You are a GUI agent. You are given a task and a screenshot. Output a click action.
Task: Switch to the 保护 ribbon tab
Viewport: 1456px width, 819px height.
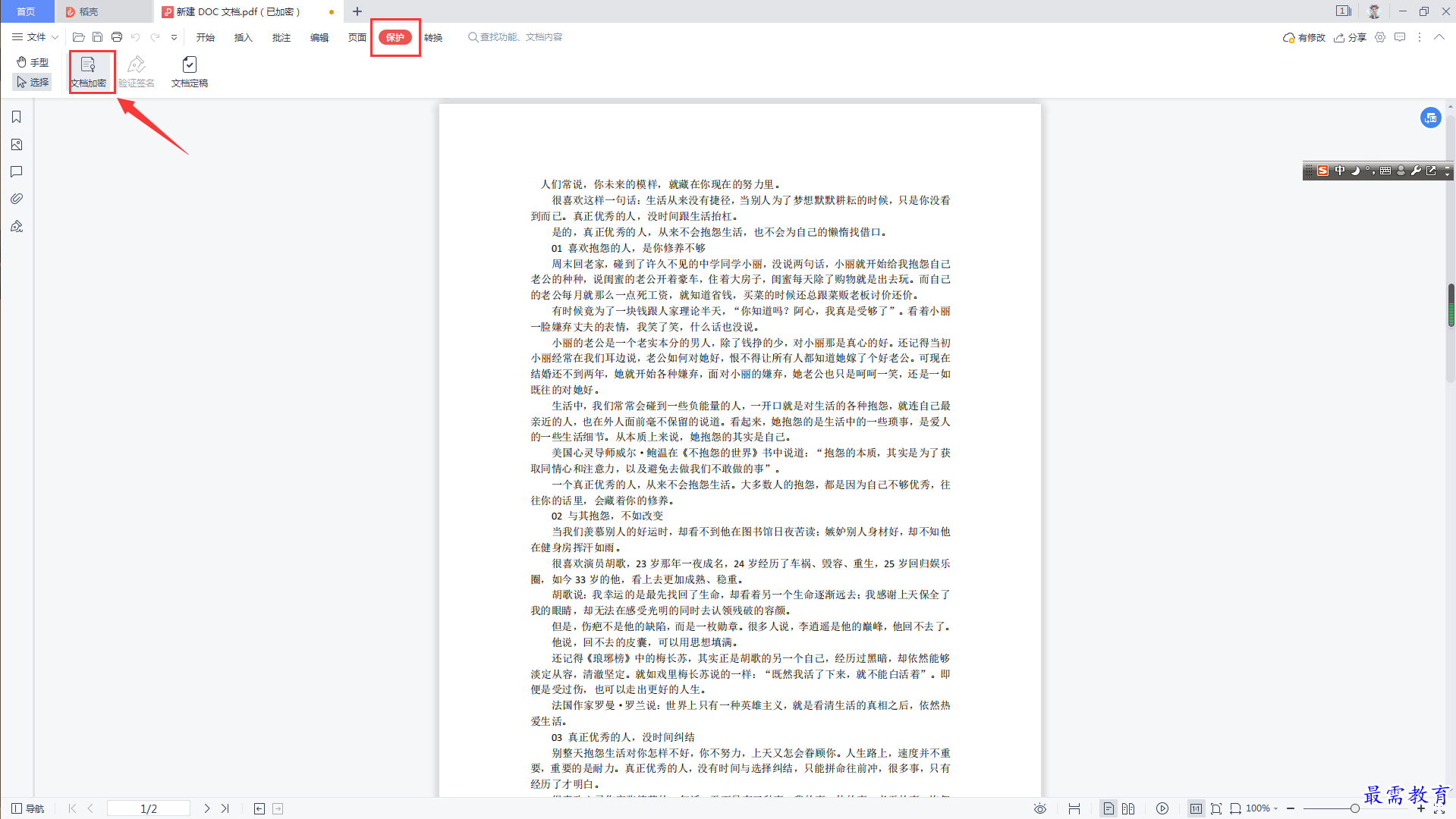(395, 37)
